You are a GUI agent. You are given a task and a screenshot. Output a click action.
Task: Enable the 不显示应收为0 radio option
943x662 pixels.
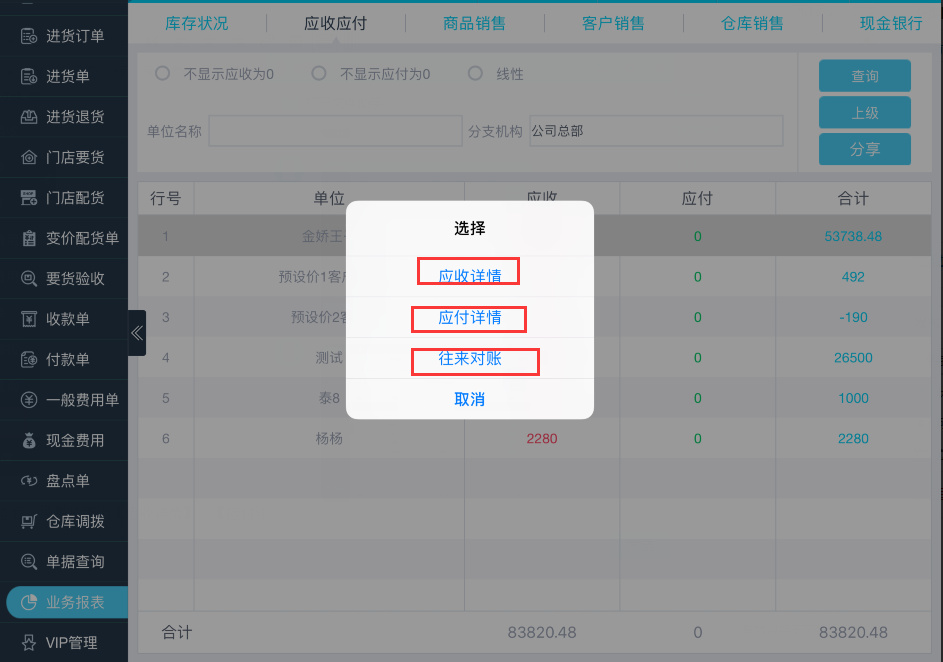162,73
